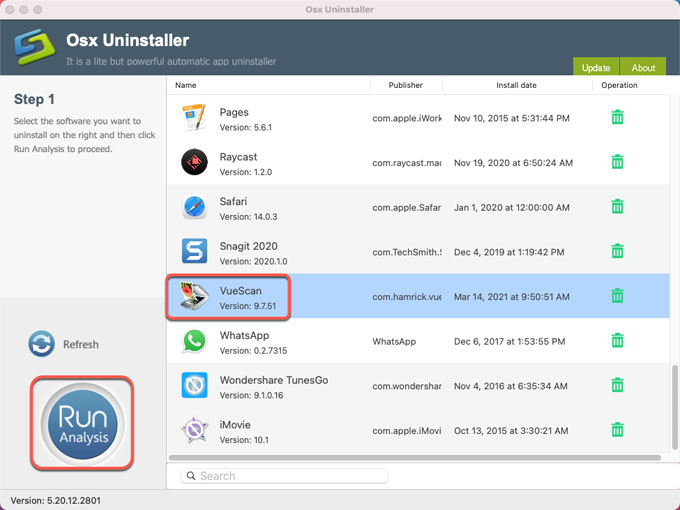Image resolution: width=680 pixels, height=510 pixels.
Task: Click Version: 9.7.51 under VueScan
Action: coord(248,306)
